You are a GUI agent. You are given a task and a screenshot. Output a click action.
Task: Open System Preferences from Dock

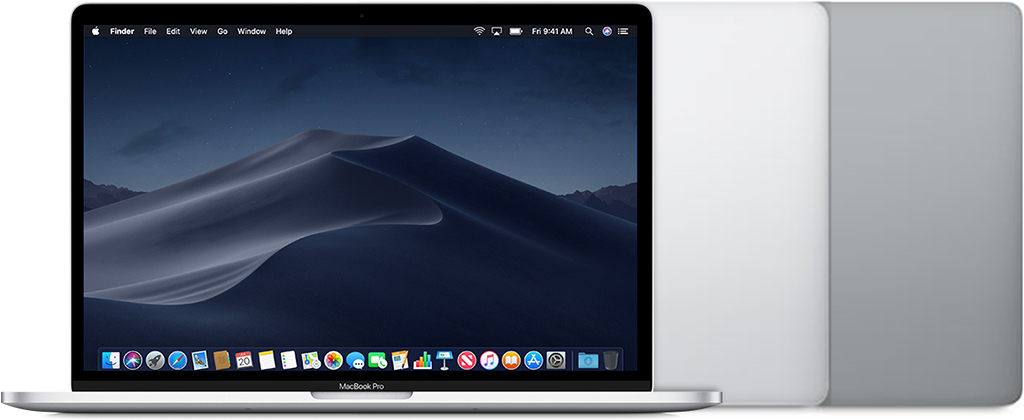click(x=556, y=360)
